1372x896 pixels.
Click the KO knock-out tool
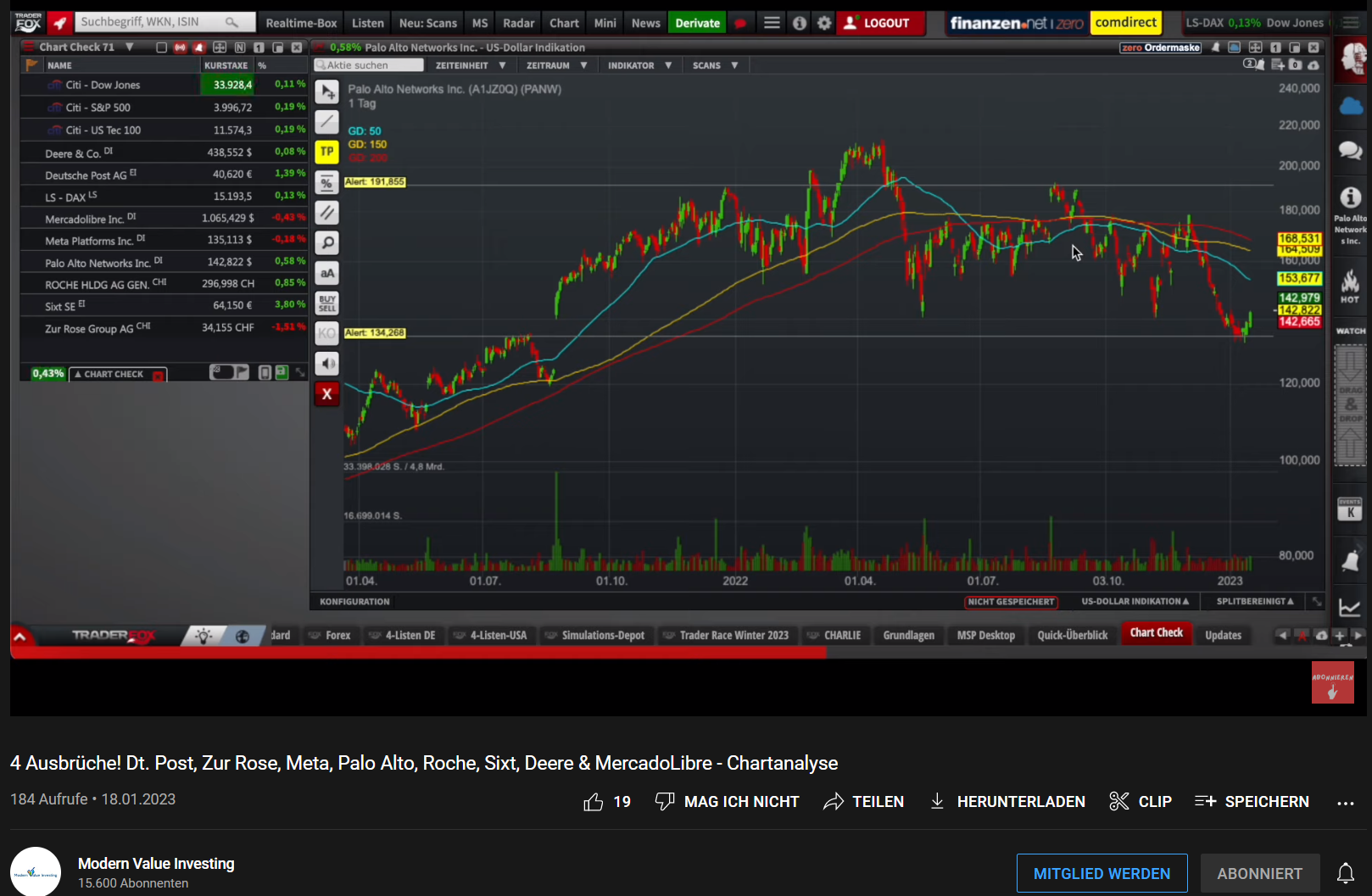[327, 334]
